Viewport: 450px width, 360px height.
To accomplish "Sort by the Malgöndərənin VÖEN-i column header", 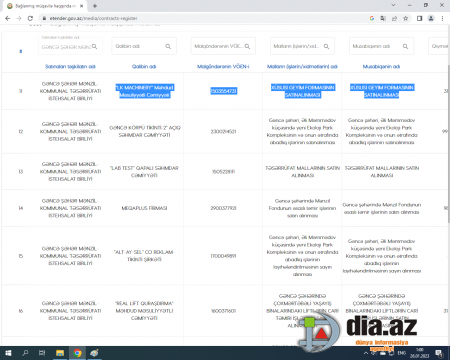I will (223, 66).
